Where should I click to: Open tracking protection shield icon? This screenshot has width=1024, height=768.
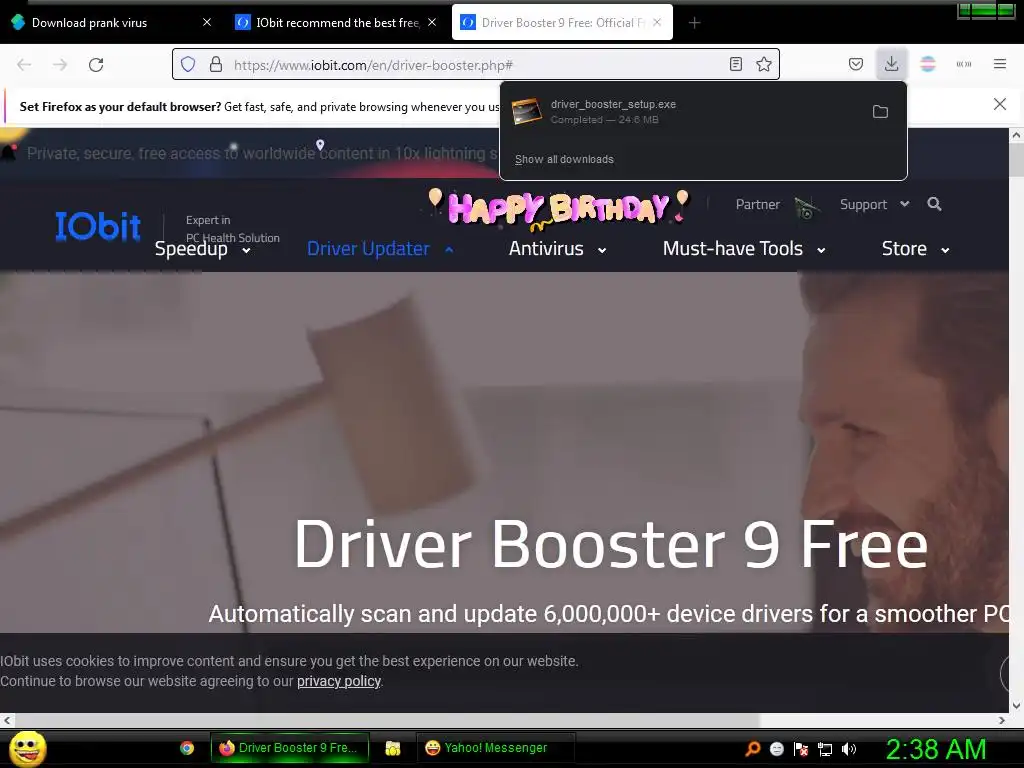point(188,65)
